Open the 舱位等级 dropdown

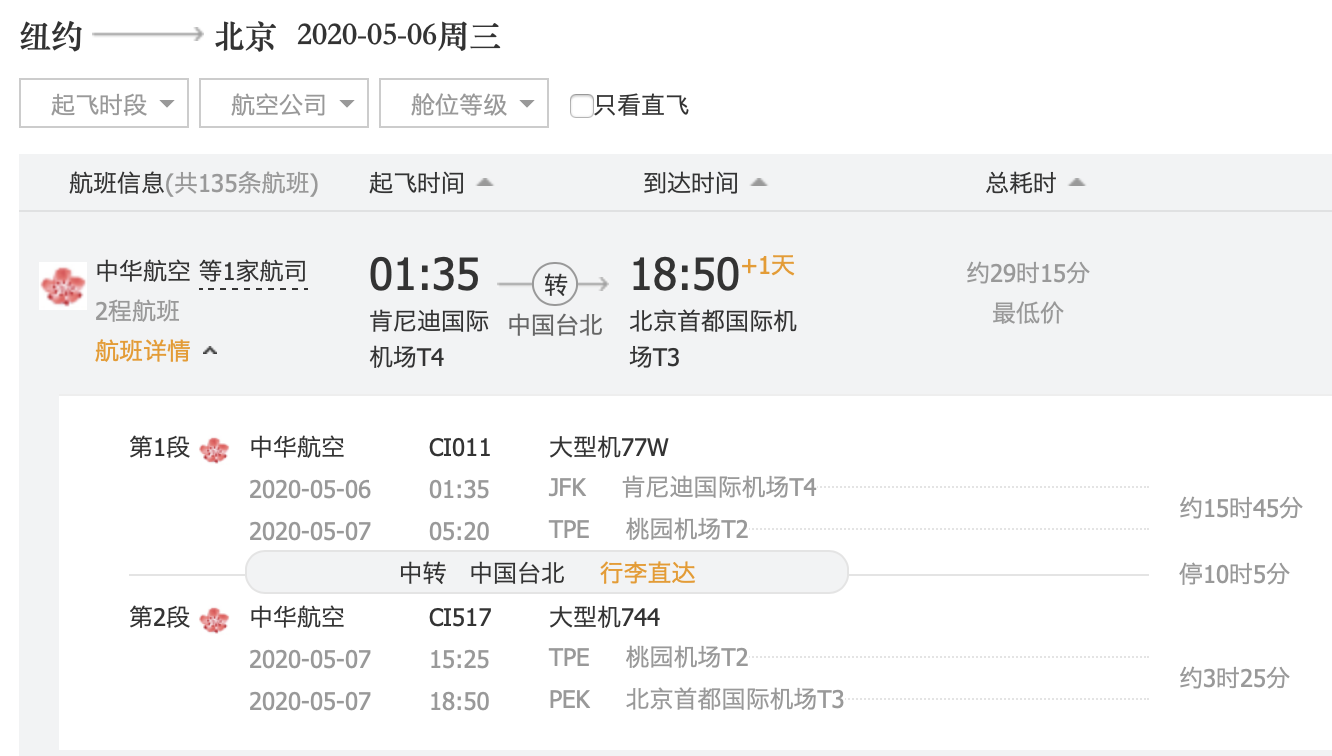pos(464,104)
